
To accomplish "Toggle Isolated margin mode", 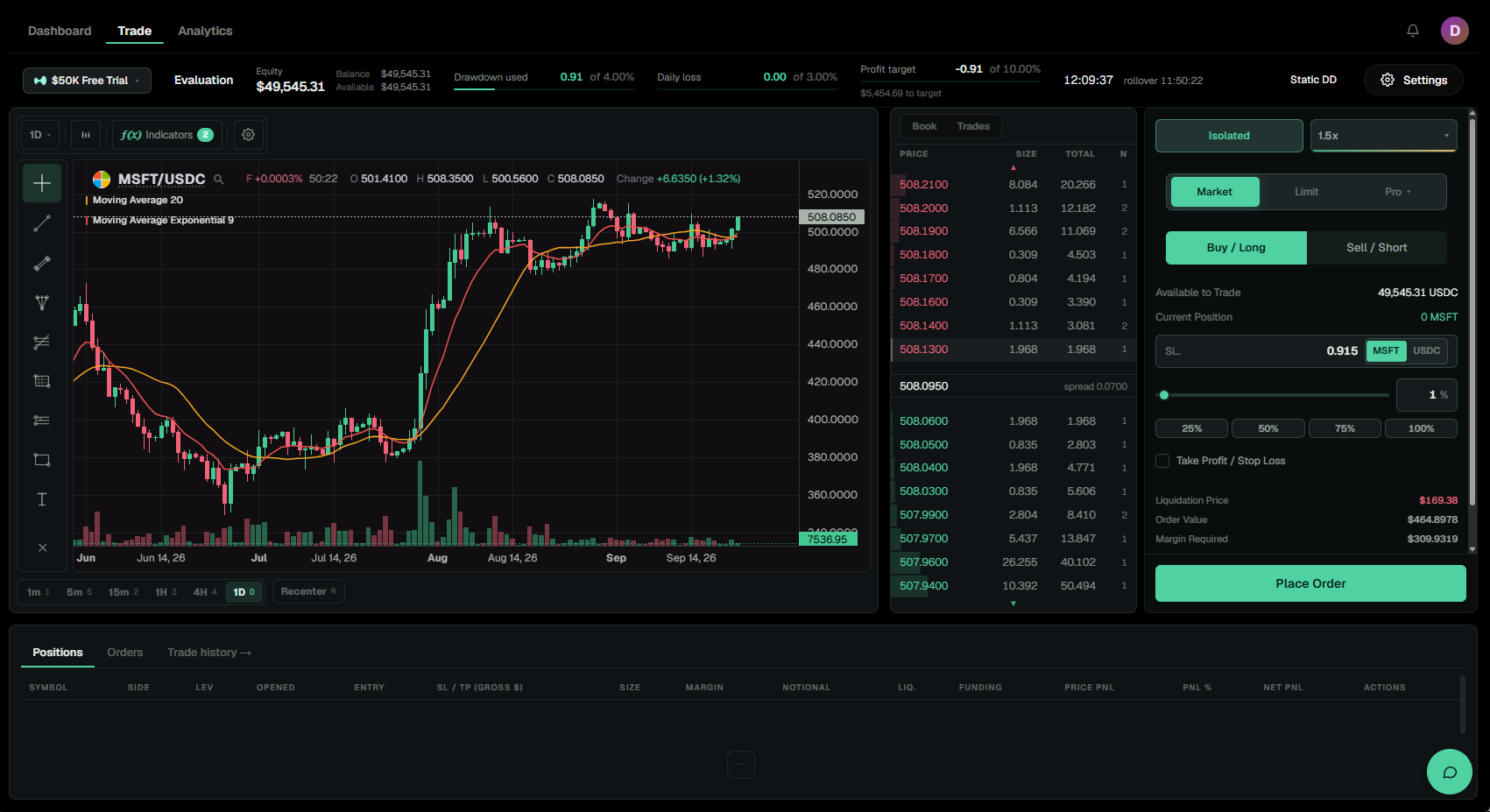I will 1229,136.
